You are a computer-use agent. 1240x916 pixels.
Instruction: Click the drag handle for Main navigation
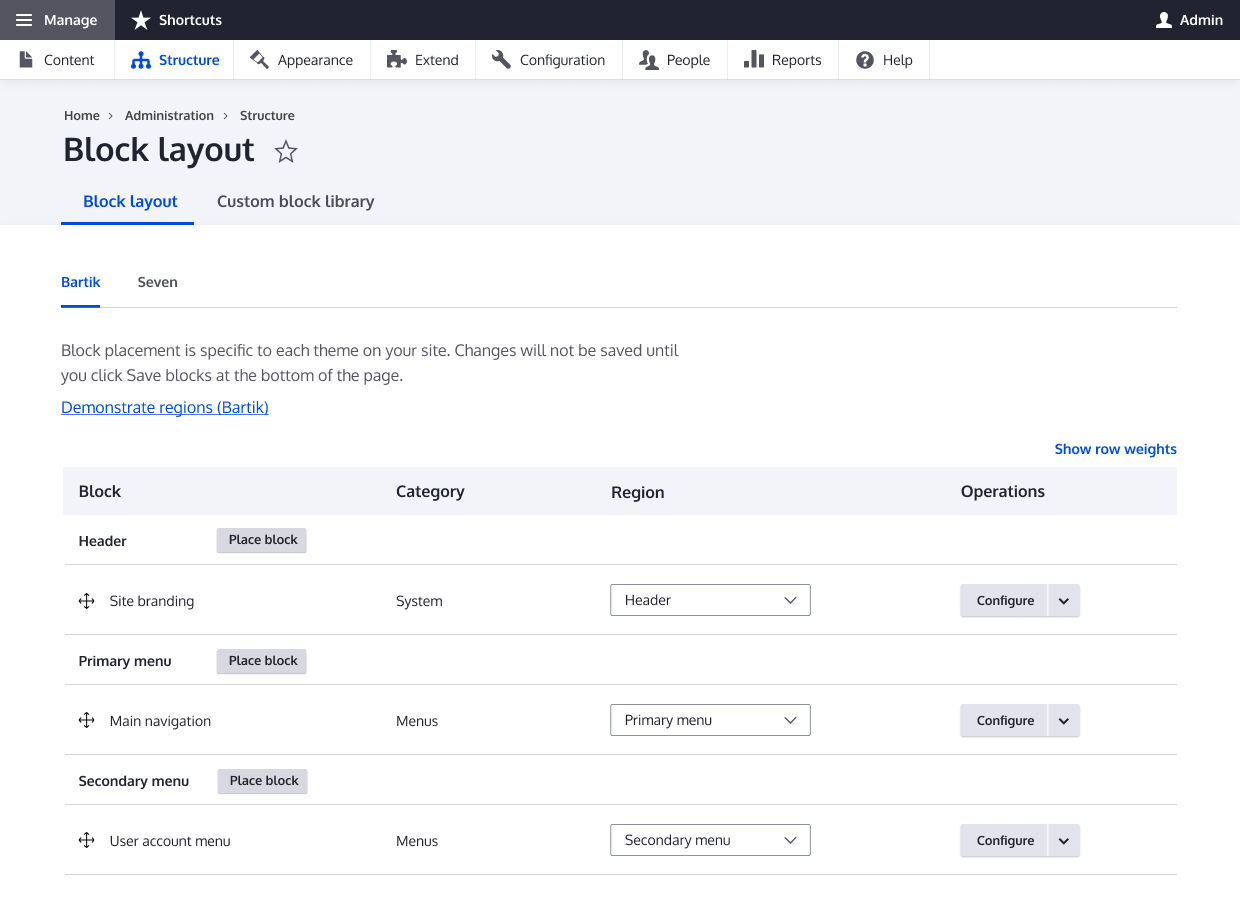(x=87, y=721)
